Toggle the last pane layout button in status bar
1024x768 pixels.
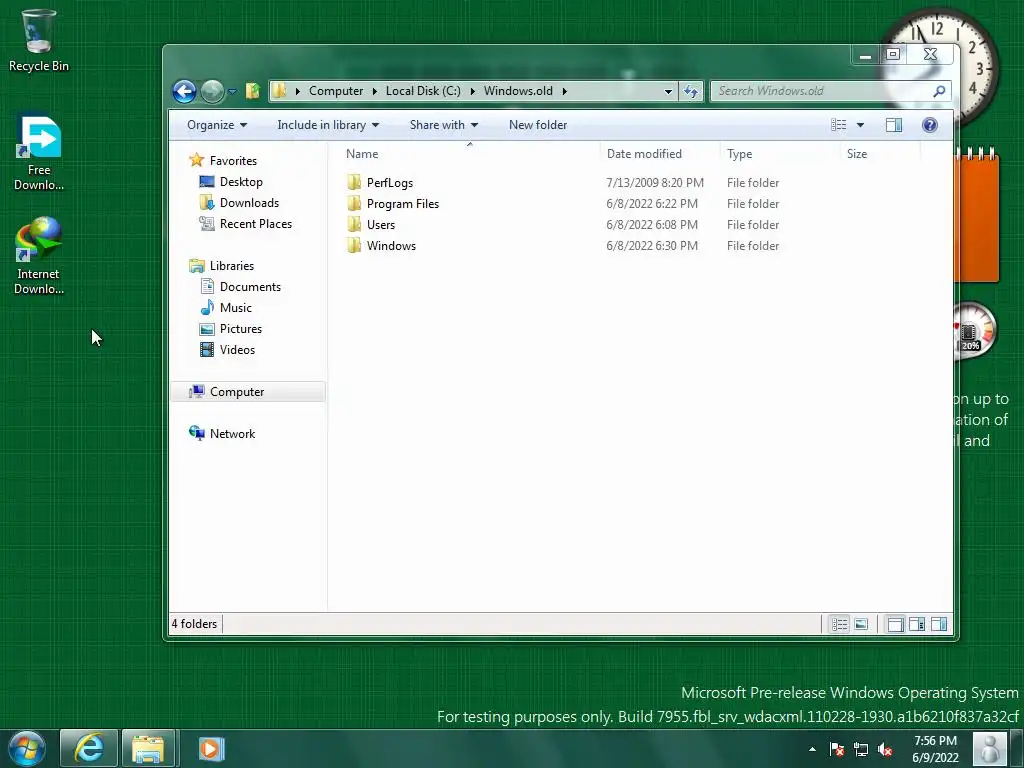coord(939,624)
